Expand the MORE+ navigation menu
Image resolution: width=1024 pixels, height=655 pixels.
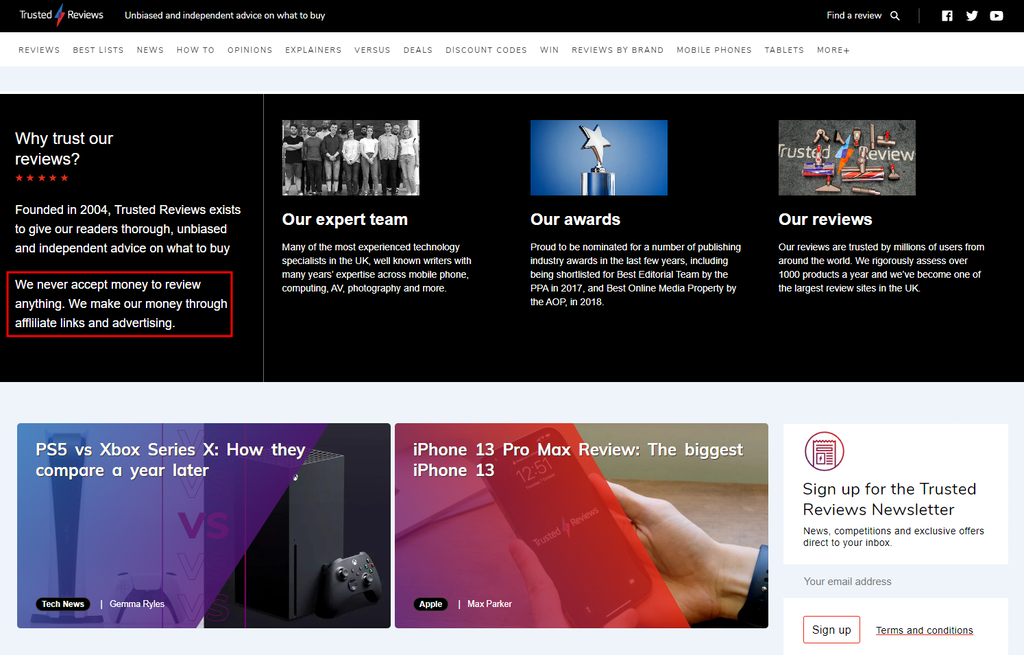(833, 50)
